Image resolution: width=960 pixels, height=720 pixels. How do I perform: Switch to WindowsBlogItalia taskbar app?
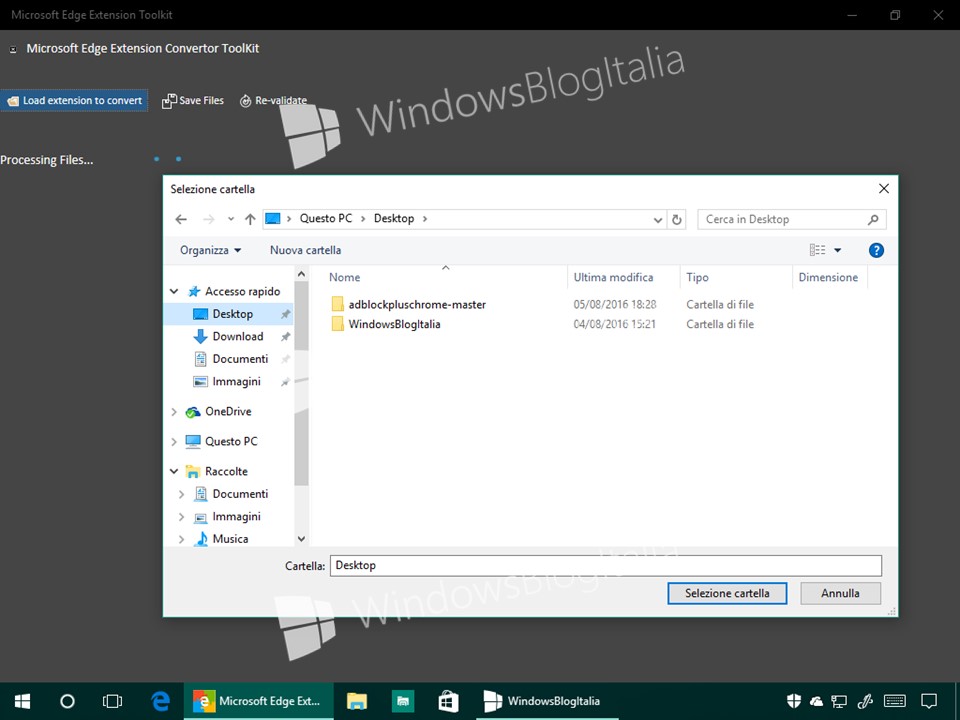point(547,702)
